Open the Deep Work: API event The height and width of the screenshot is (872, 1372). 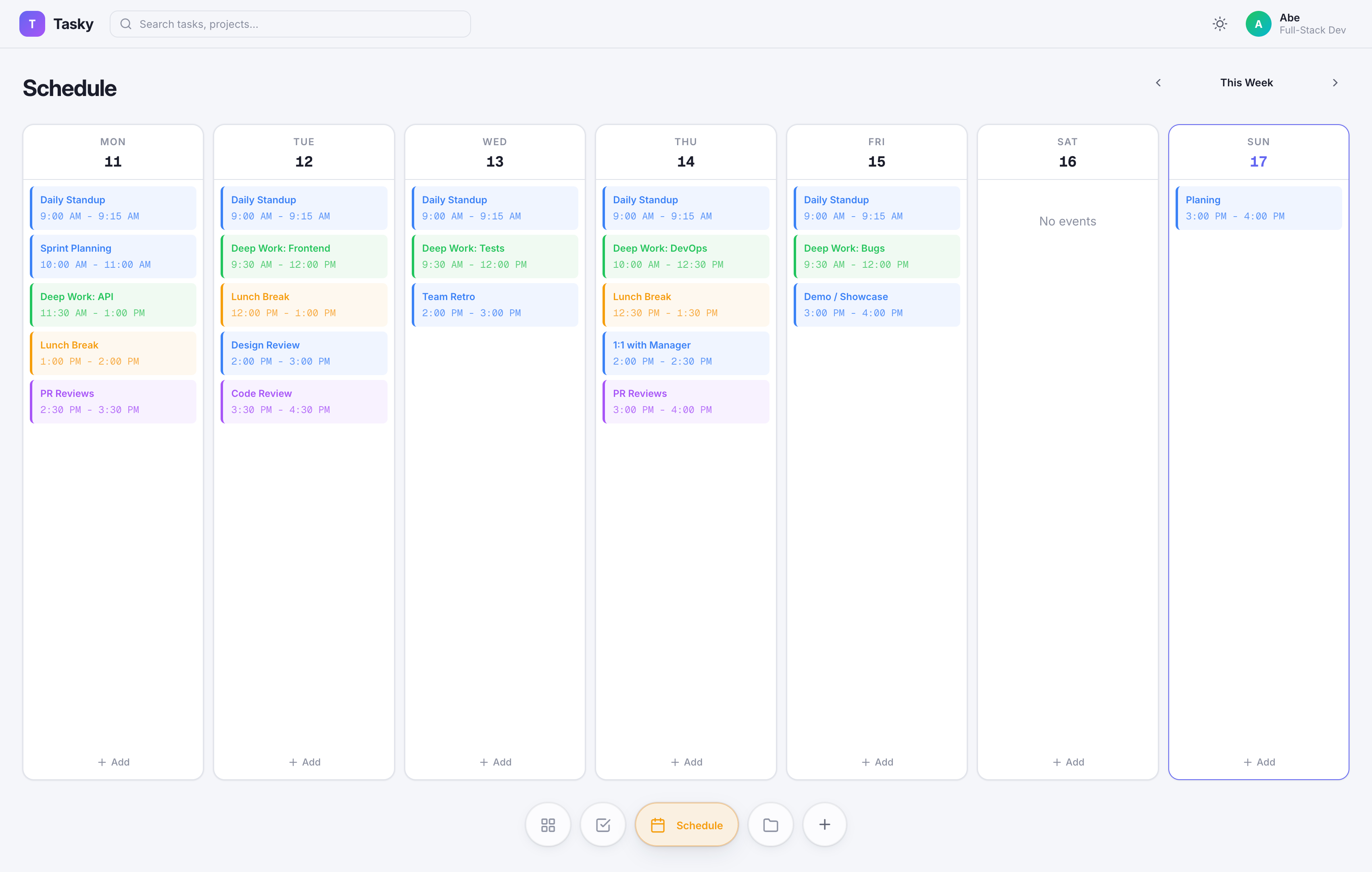coord(113,305)
